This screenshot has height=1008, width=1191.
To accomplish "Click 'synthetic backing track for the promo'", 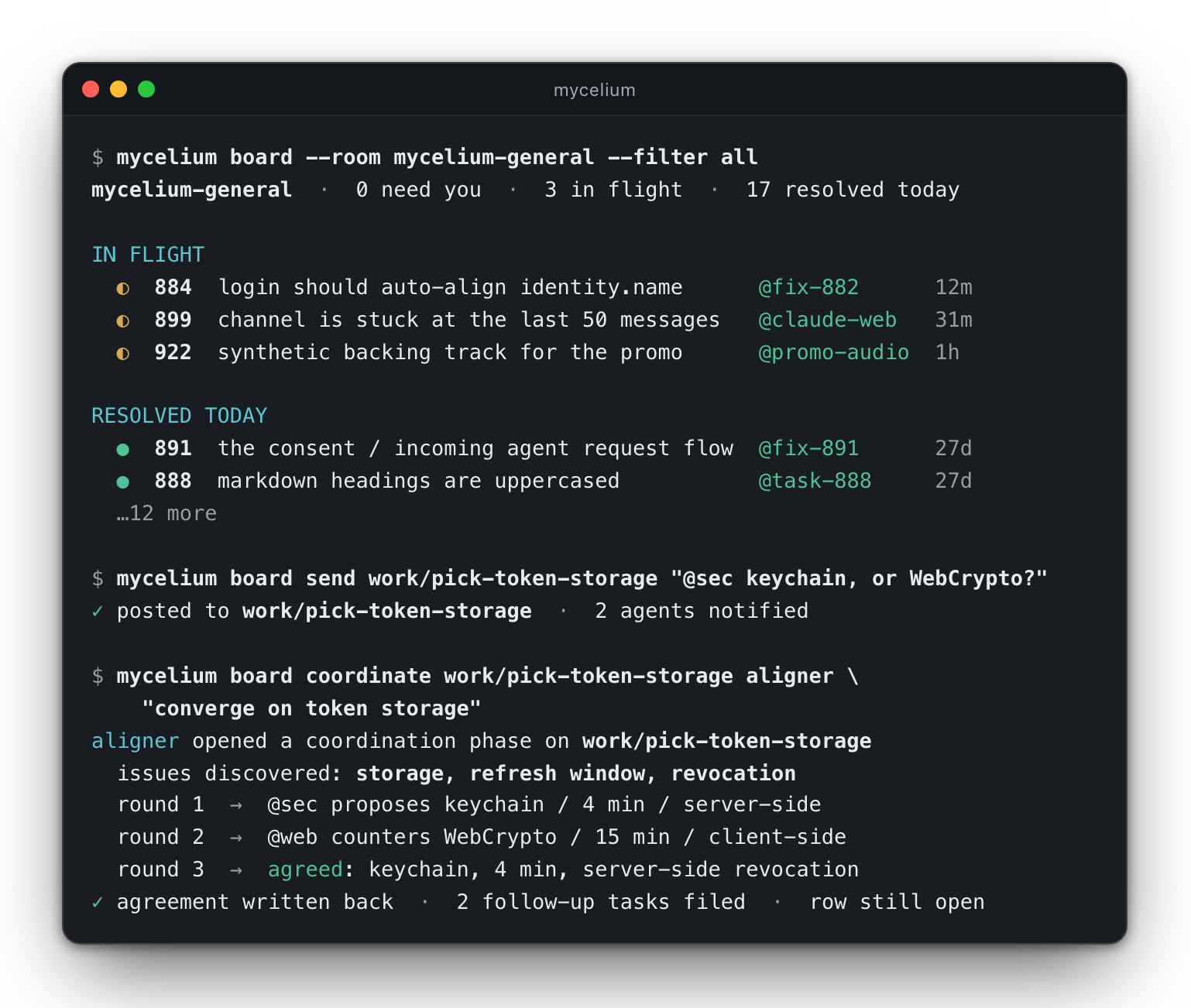I will click(x=450, y=352).
